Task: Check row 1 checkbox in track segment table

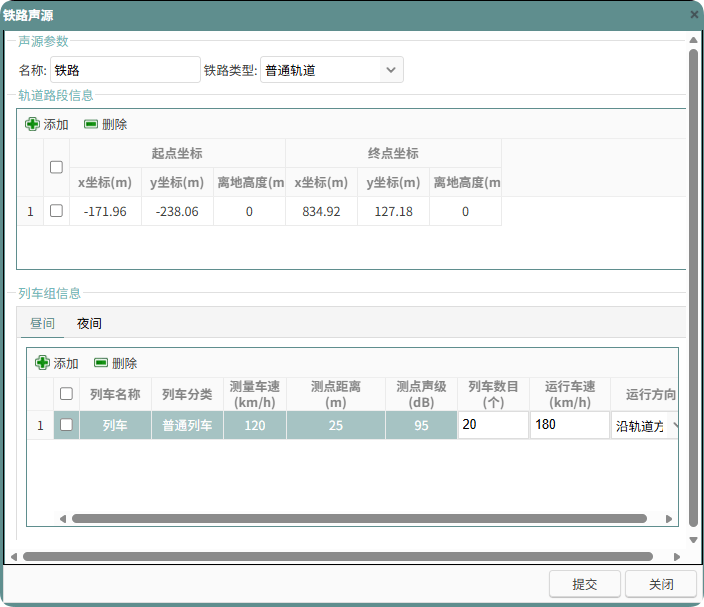Action: [x=56, y=211]
